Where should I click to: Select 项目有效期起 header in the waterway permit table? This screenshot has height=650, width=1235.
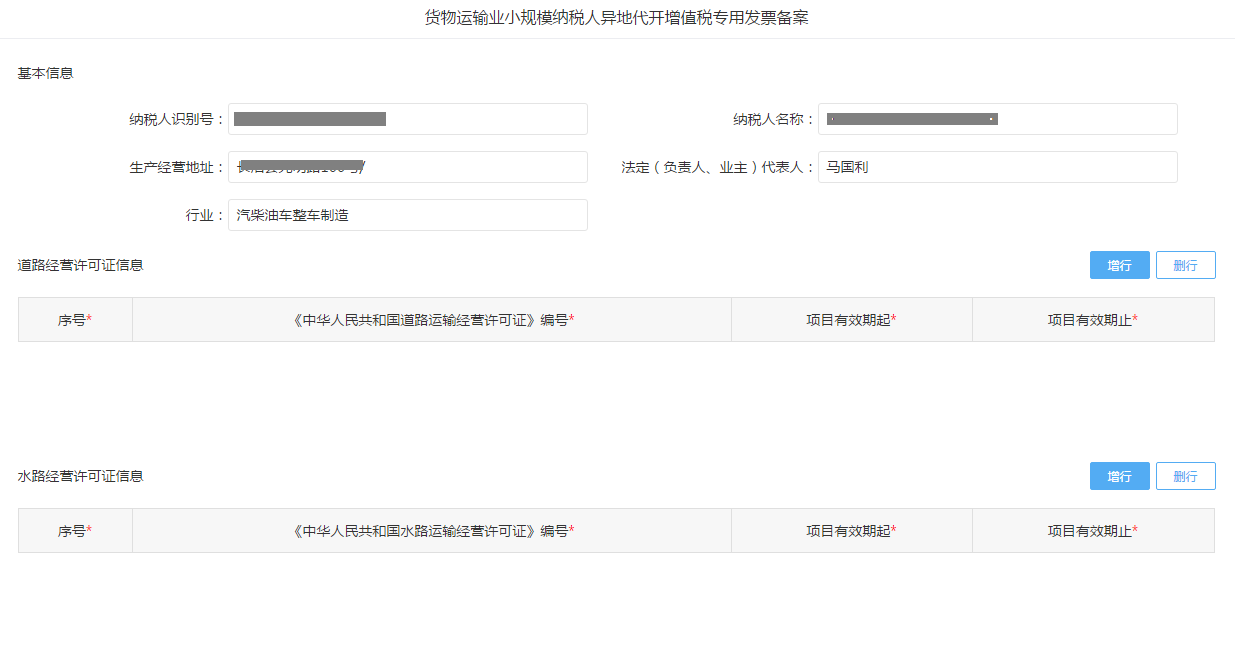851,531
